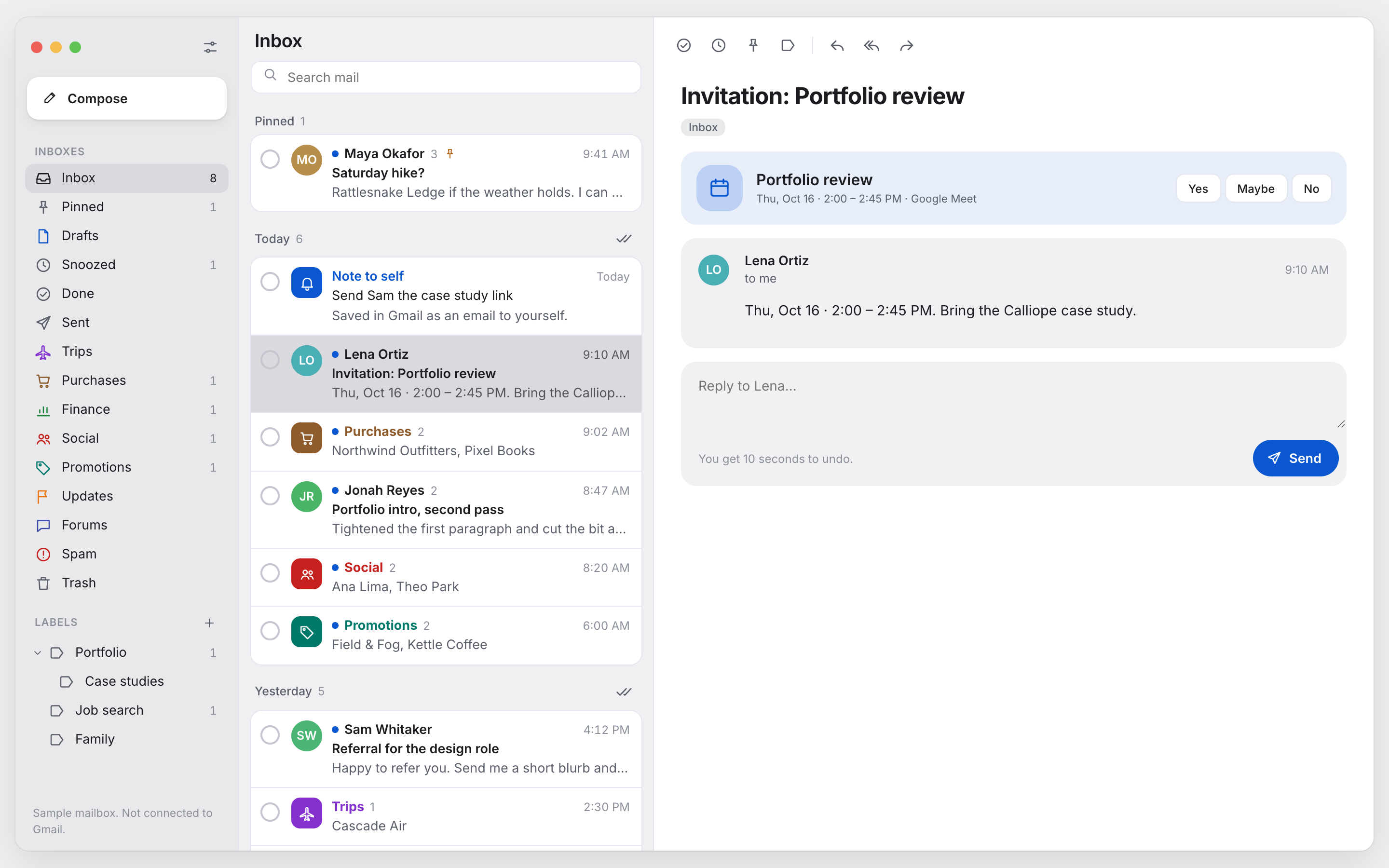Open mail settings sliders icon
This screenshot has width=1389, height=868.
(210, 47)
